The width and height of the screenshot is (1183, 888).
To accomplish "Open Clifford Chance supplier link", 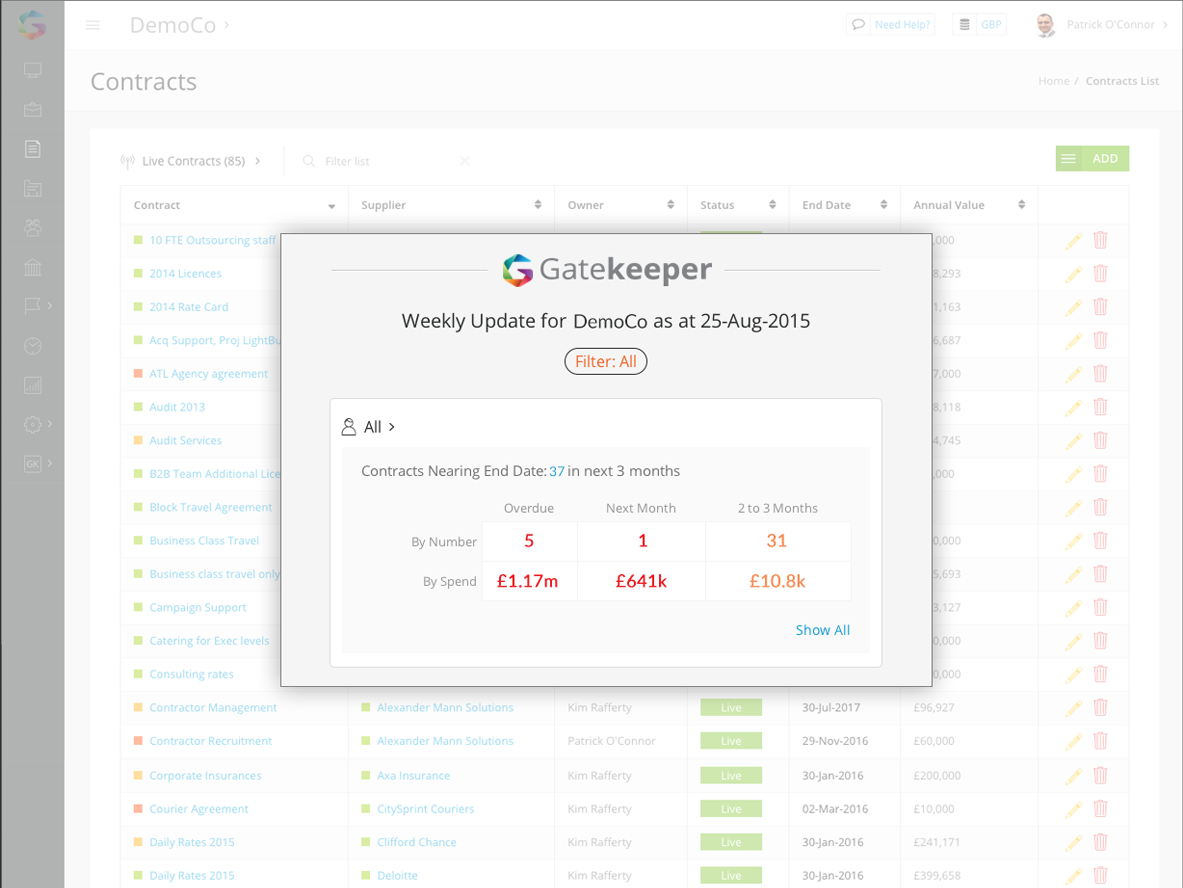I will (x=416, y=842).
